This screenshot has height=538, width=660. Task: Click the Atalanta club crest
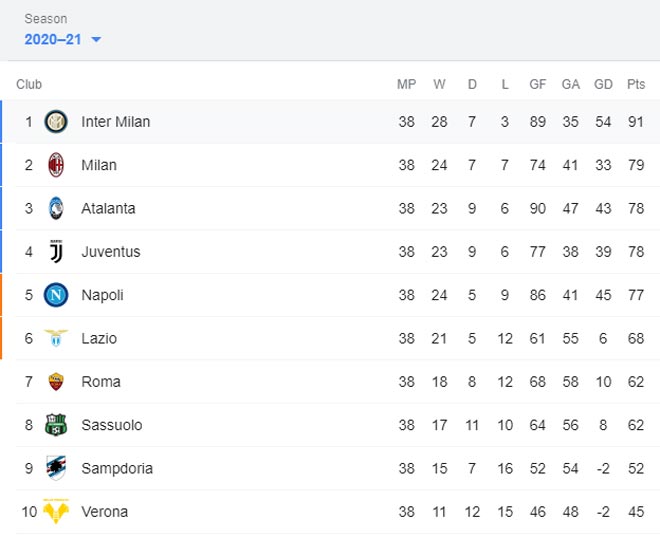click(x=56, y=208)
